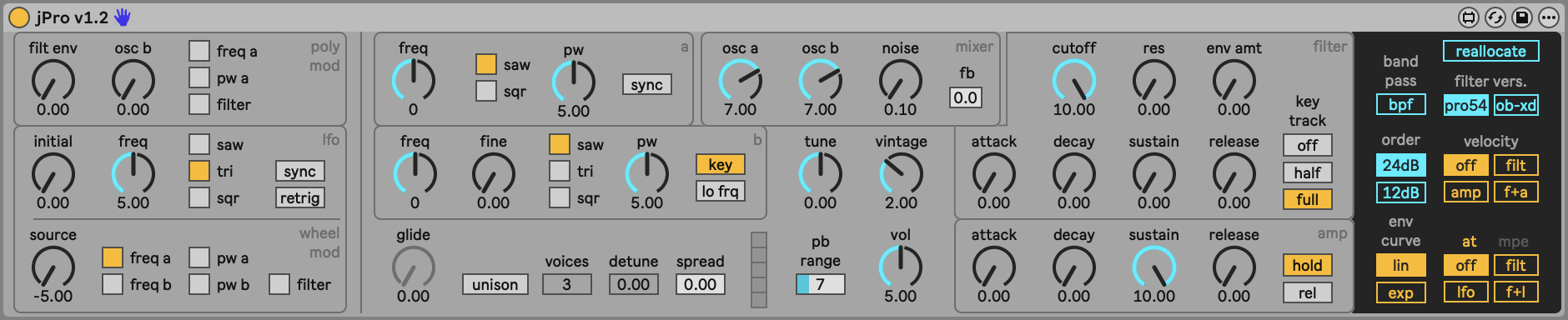Click the mixer fb value field
Image resolution: width=1568 pixels, height=320 pixels.
point(966,97)
